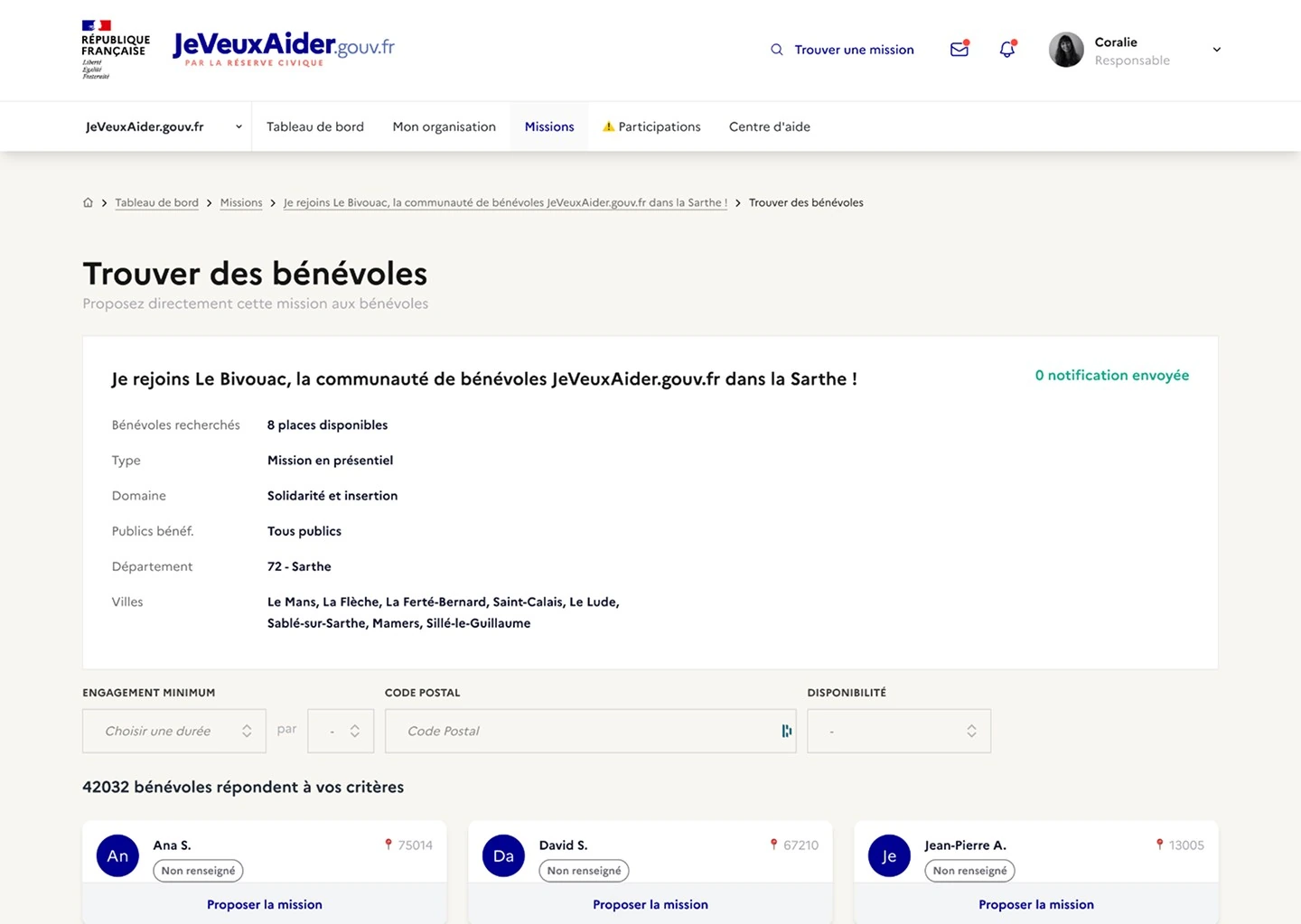Click the '42032 bénévoles répondent' count text

click(x=243, y=787)
